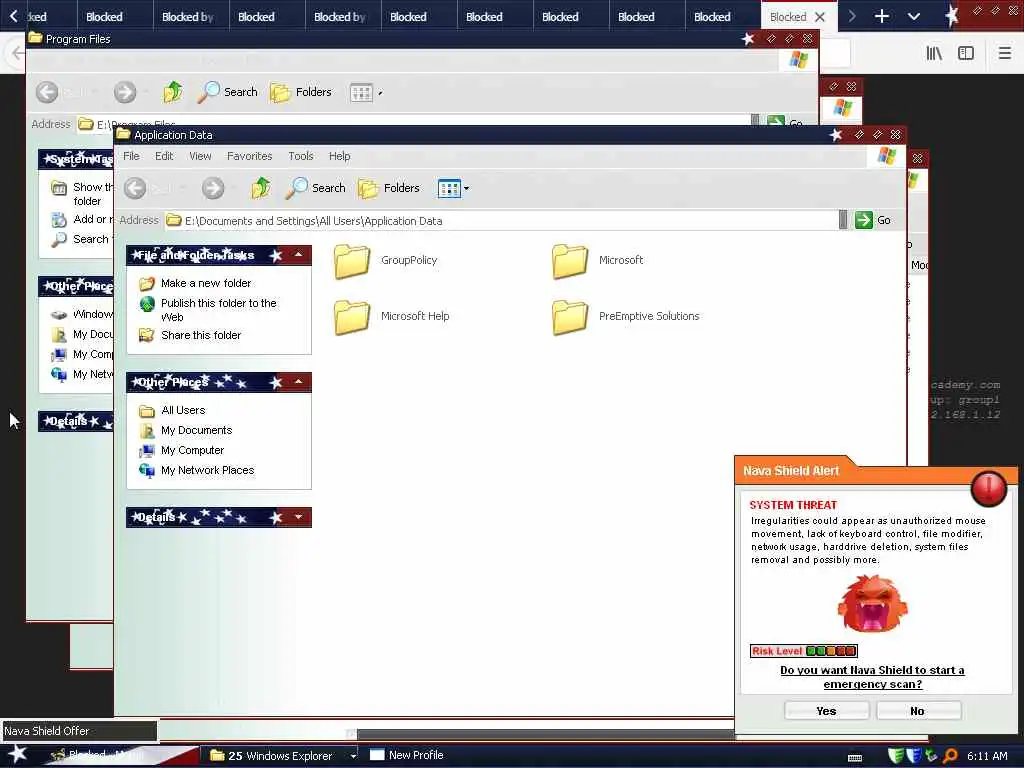Image resolution: width=1024 pixels, height=768 pixels.
Task: Open Tools menu in Application Data window
Action: point(300,156)
